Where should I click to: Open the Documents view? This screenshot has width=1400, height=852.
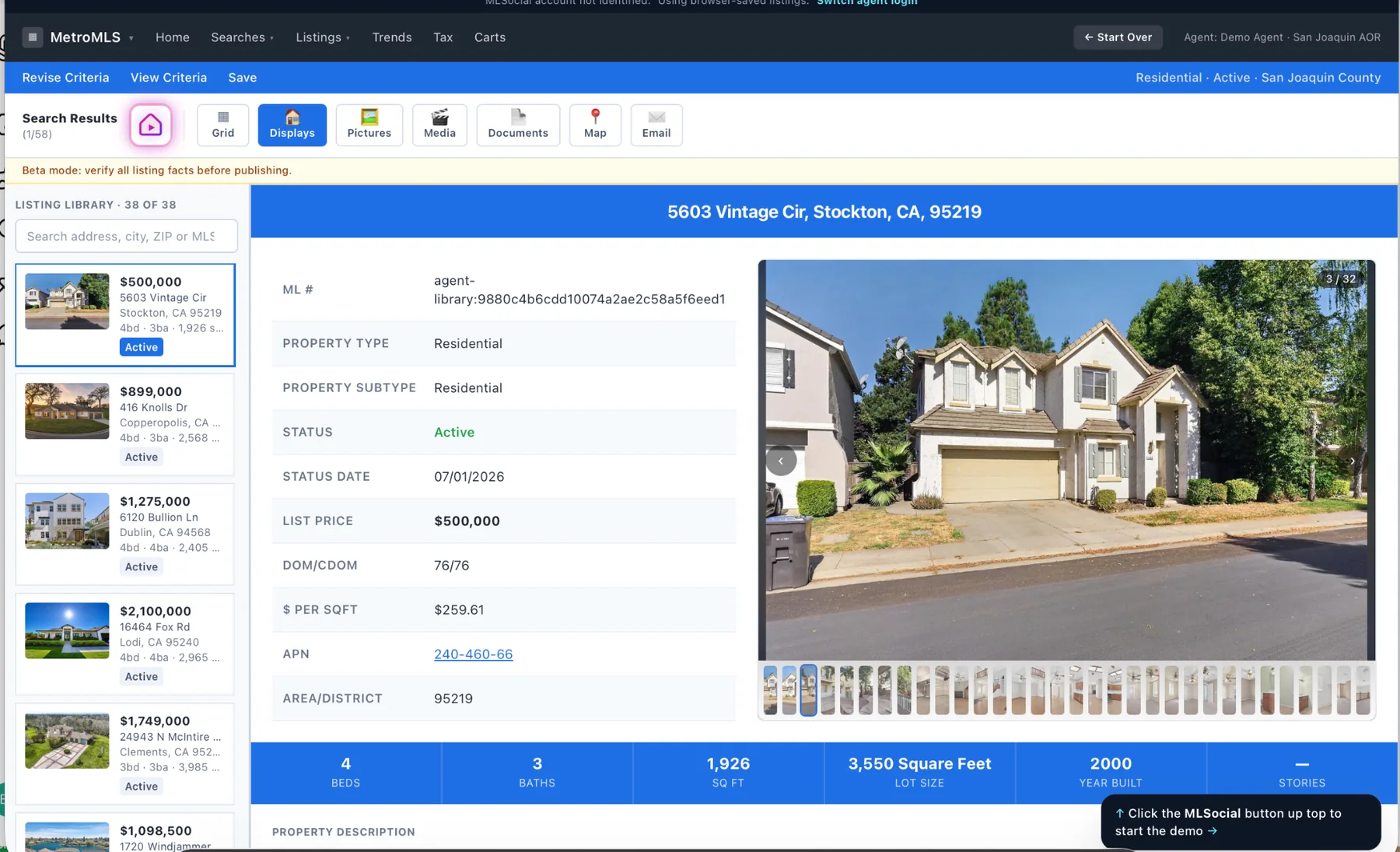tap(518, 124)
